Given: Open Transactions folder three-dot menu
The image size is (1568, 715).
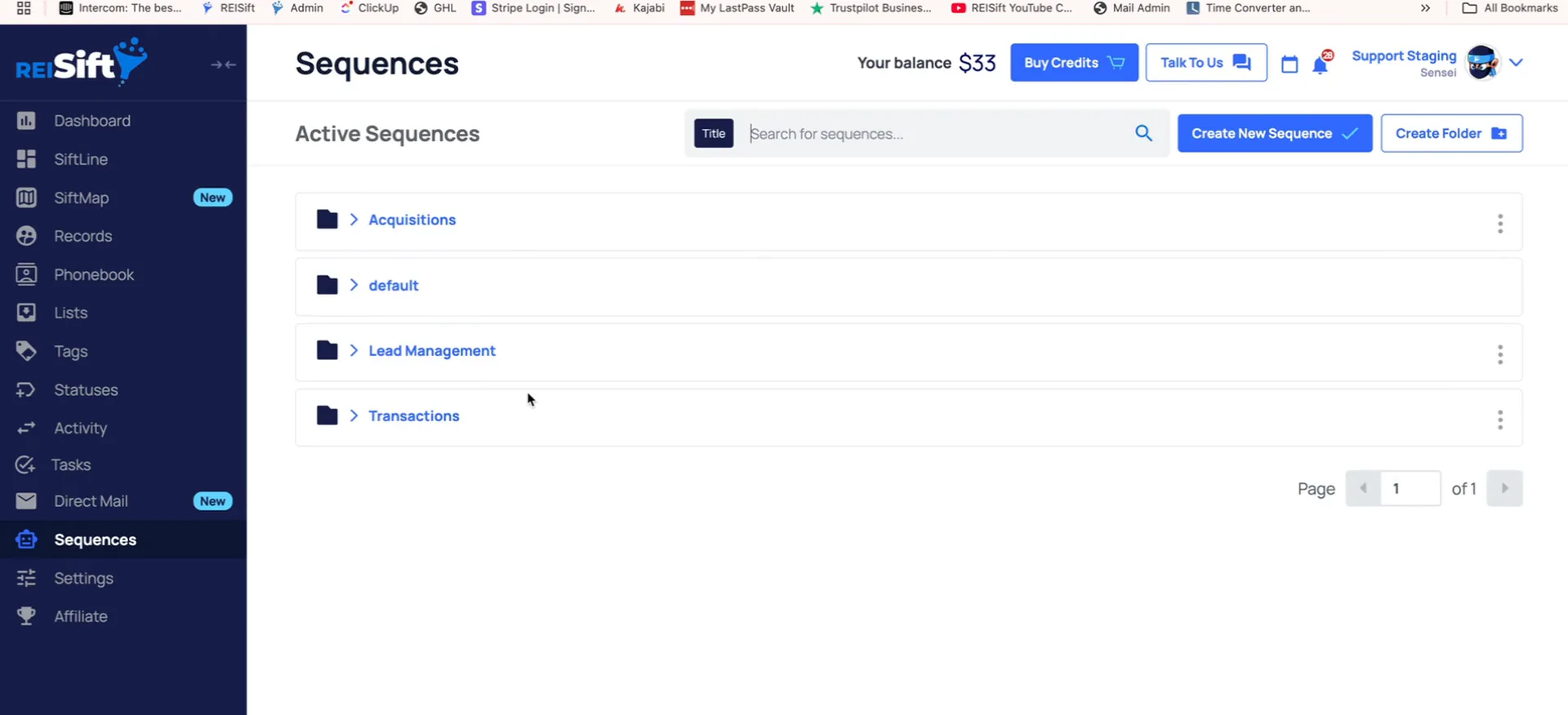Looking at the screenshot, I should (x=1499, y=420).
